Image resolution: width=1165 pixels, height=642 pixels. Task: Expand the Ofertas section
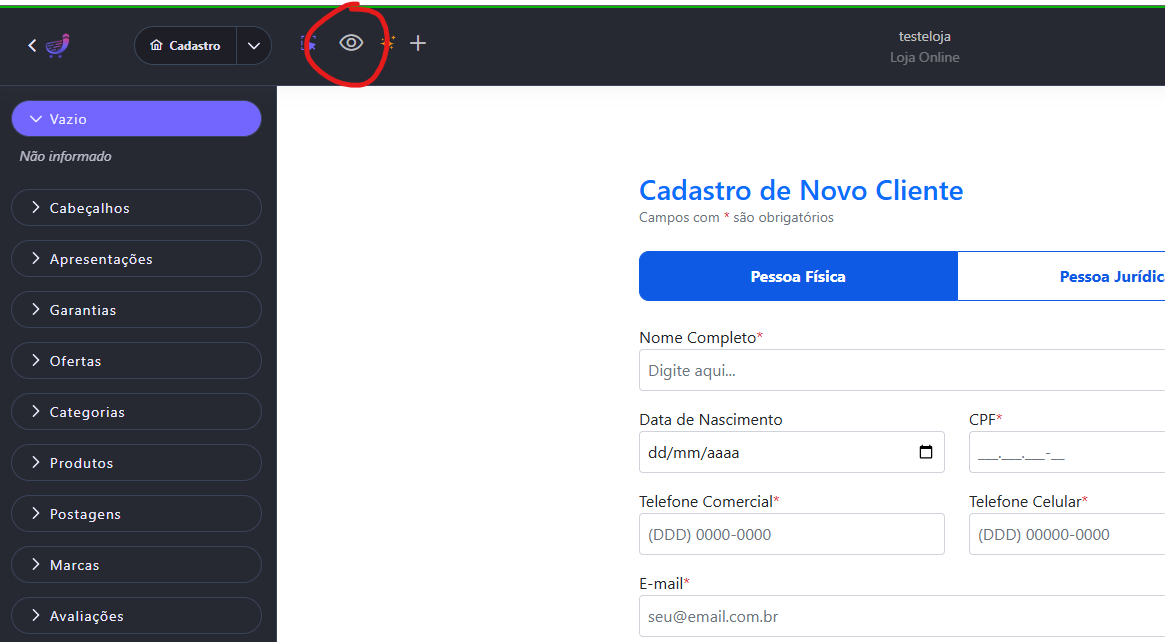click(136, 361)
